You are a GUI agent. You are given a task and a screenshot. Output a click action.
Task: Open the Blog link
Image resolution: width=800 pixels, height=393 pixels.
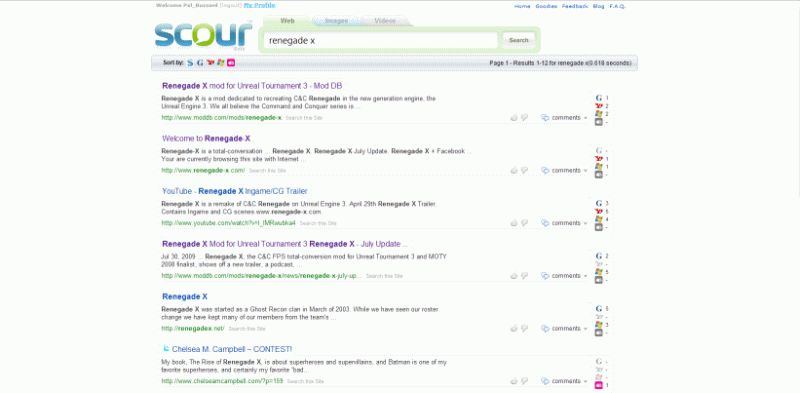(x=599, y=6)
